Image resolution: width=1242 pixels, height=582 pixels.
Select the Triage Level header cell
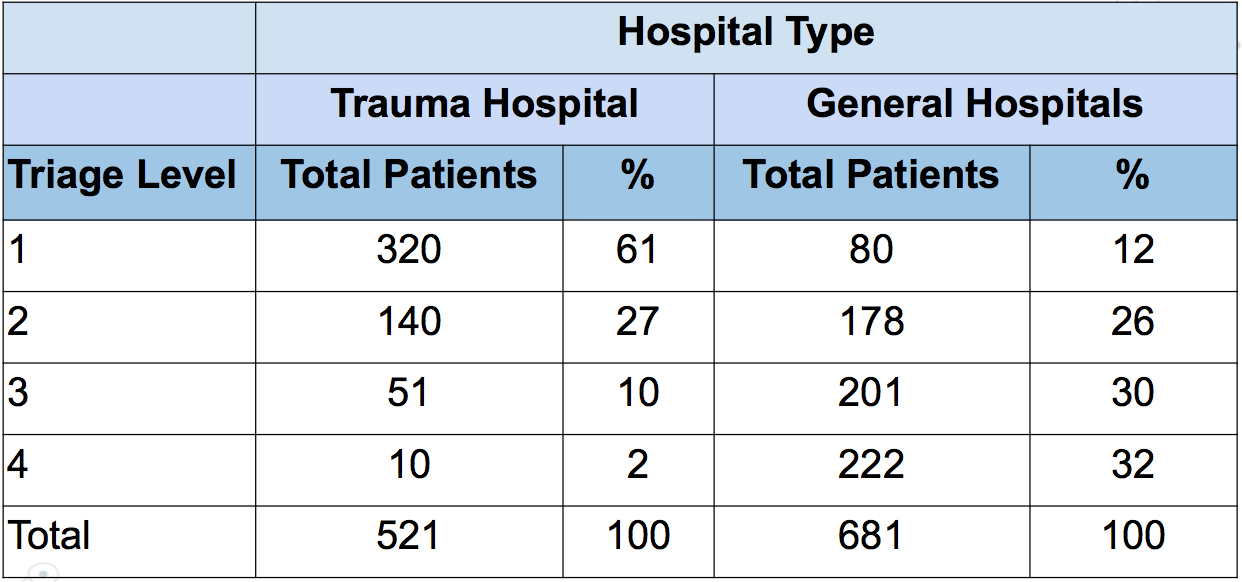(124, 176)
